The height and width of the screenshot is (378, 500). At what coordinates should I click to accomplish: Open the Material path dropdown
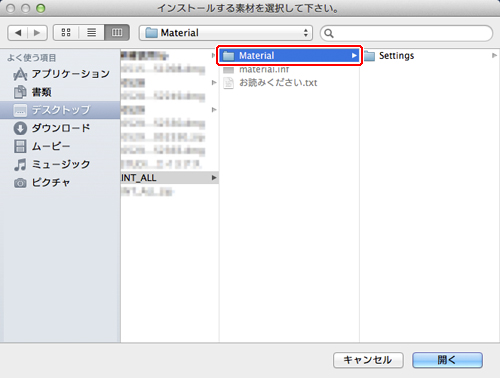click(226, 33)
